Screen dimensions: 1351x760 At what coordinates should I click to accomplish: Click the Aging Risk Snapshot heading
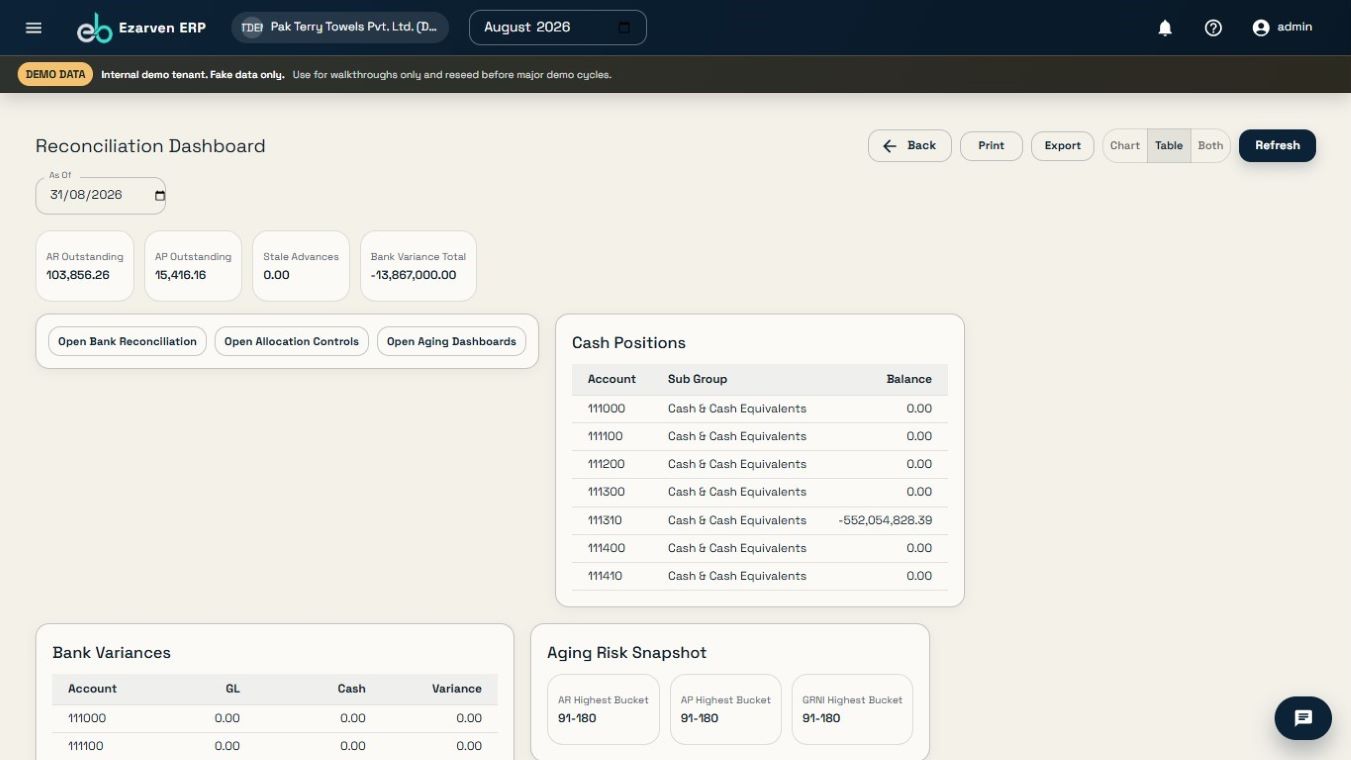tap(627, 653)
